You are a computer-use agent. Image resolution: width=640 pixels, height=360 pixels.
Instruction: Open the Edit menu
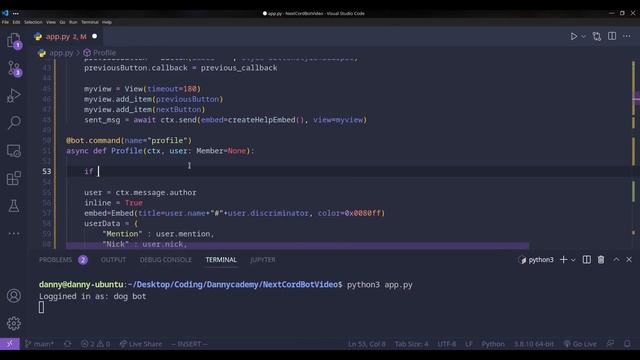click(x=16, y=22)
